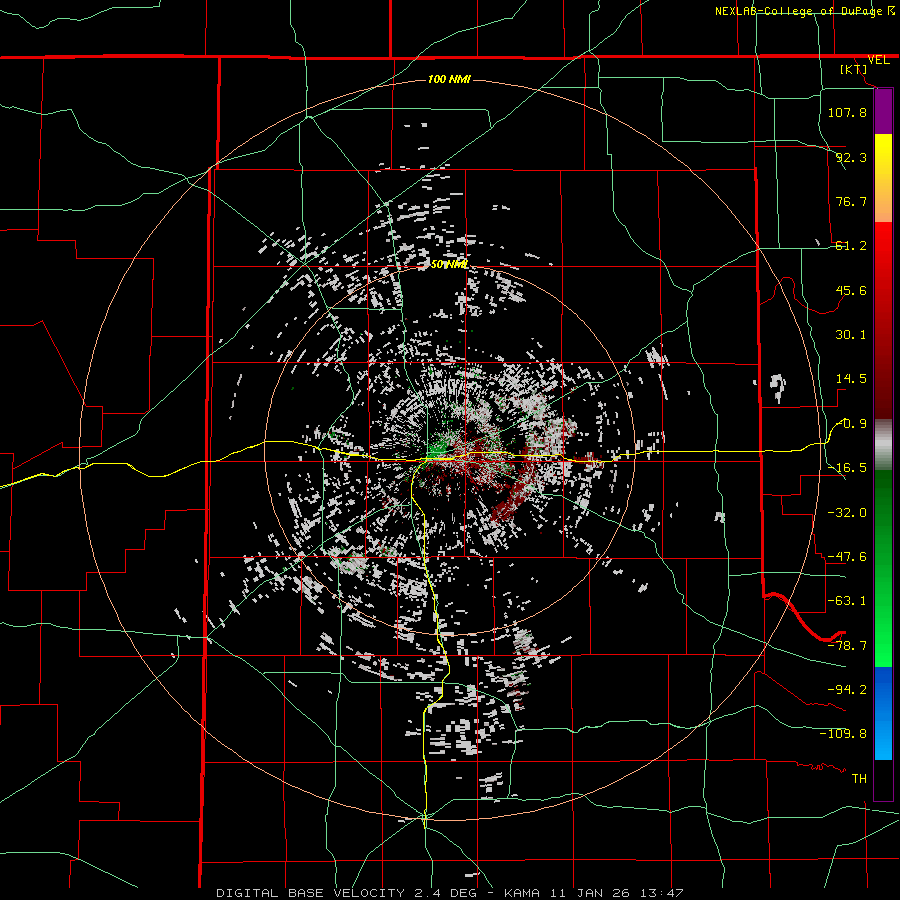Click the Digital Base Velocity KAMA caption
This screenshot has height=900, width=900.
[449, 893]
